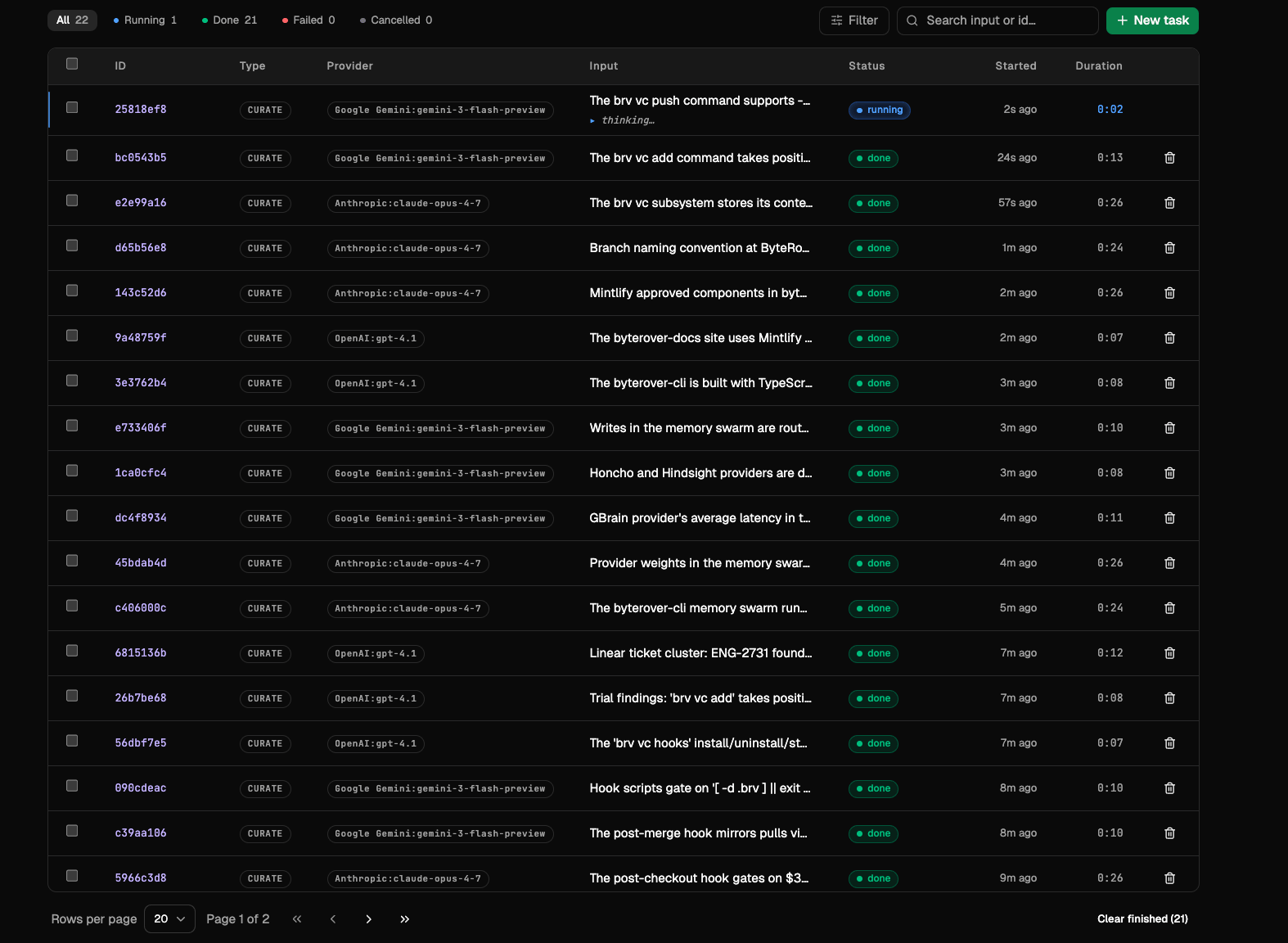
Task: Click input 'GBrain provider's average latency in t…'
Action: (700, 518)
